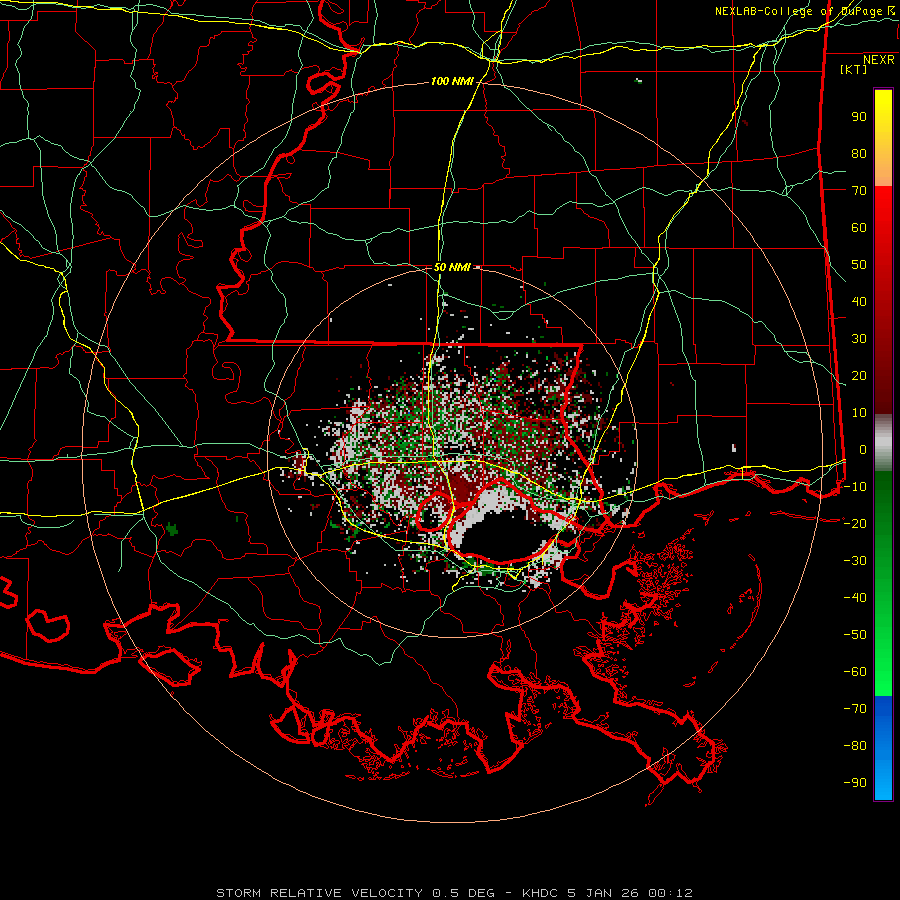Select the 0 knot scale label
Image resolution: width=900 pixels, height=900 pixels.
point(863,449)
